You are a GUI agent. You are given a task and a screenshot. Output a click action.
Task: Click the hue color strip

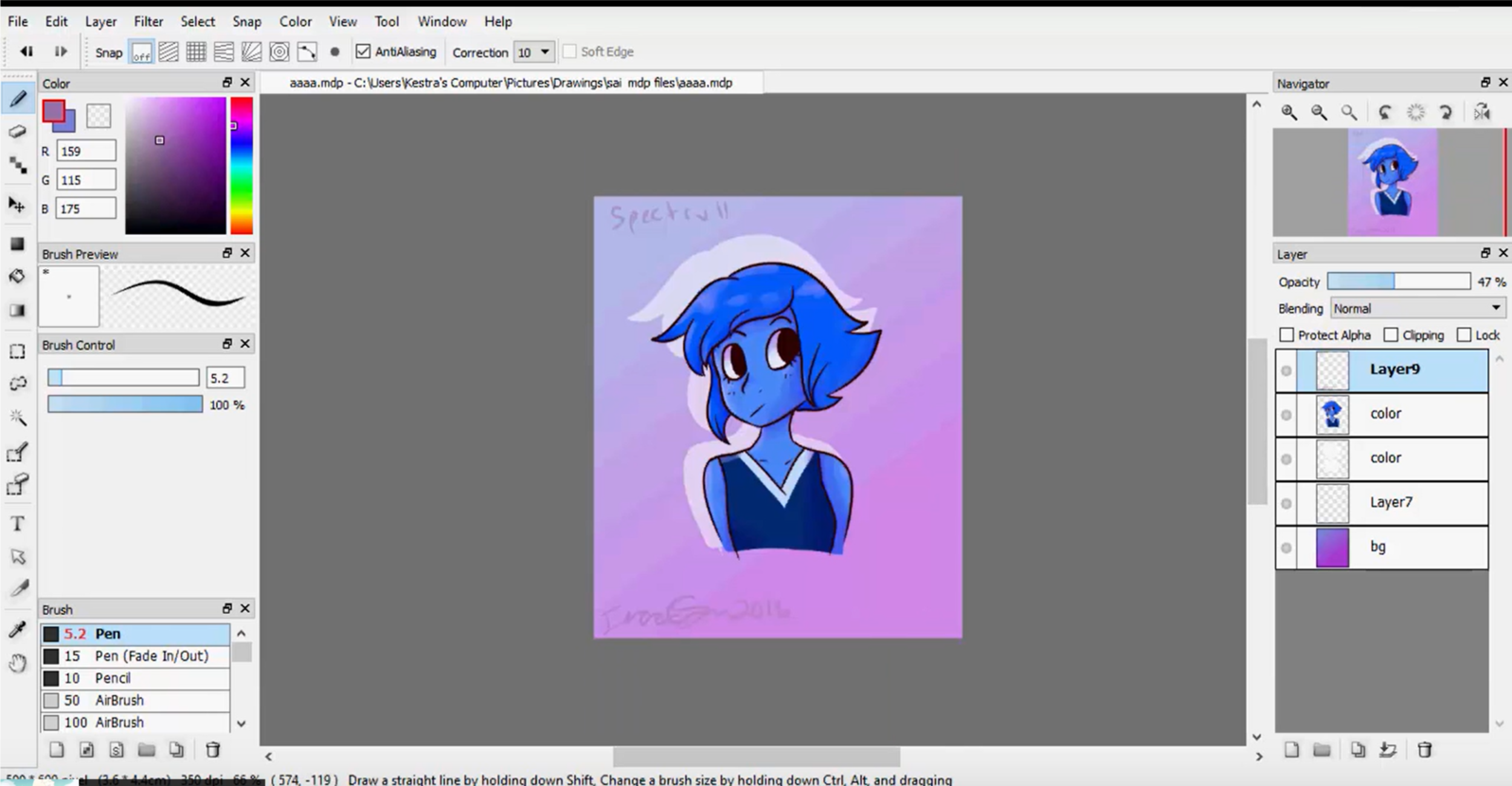241,165
